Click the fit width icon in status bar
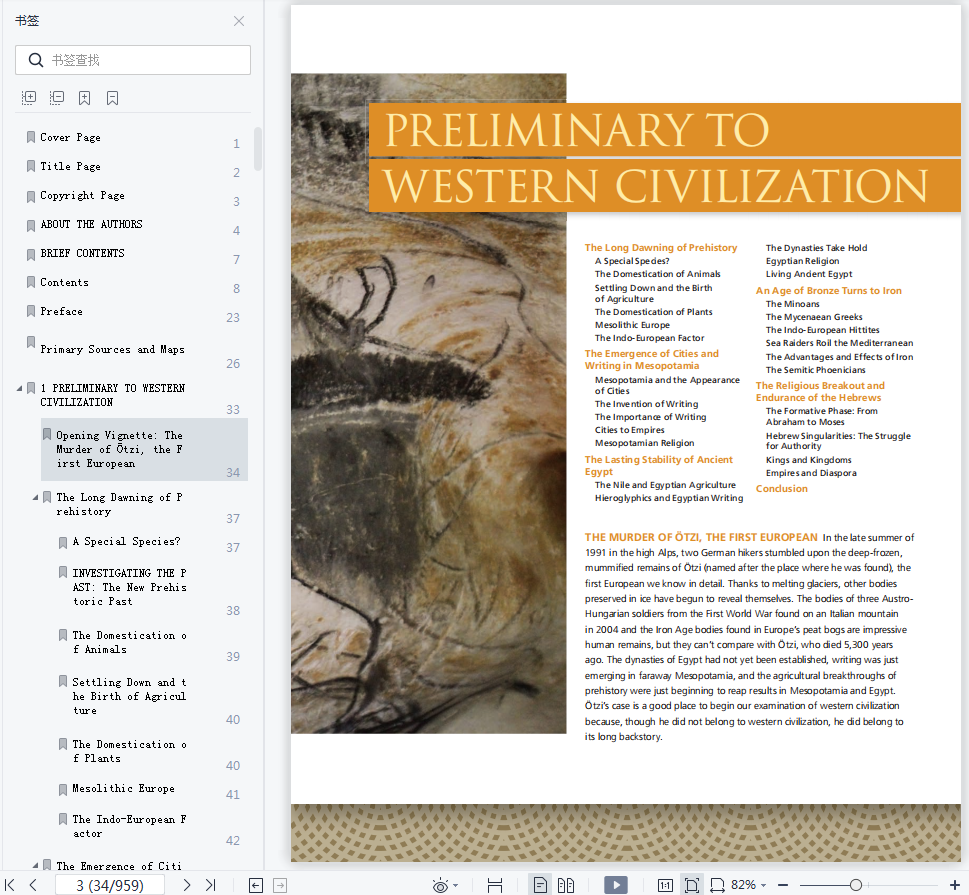The image size is (969, 895). [495, 885]
